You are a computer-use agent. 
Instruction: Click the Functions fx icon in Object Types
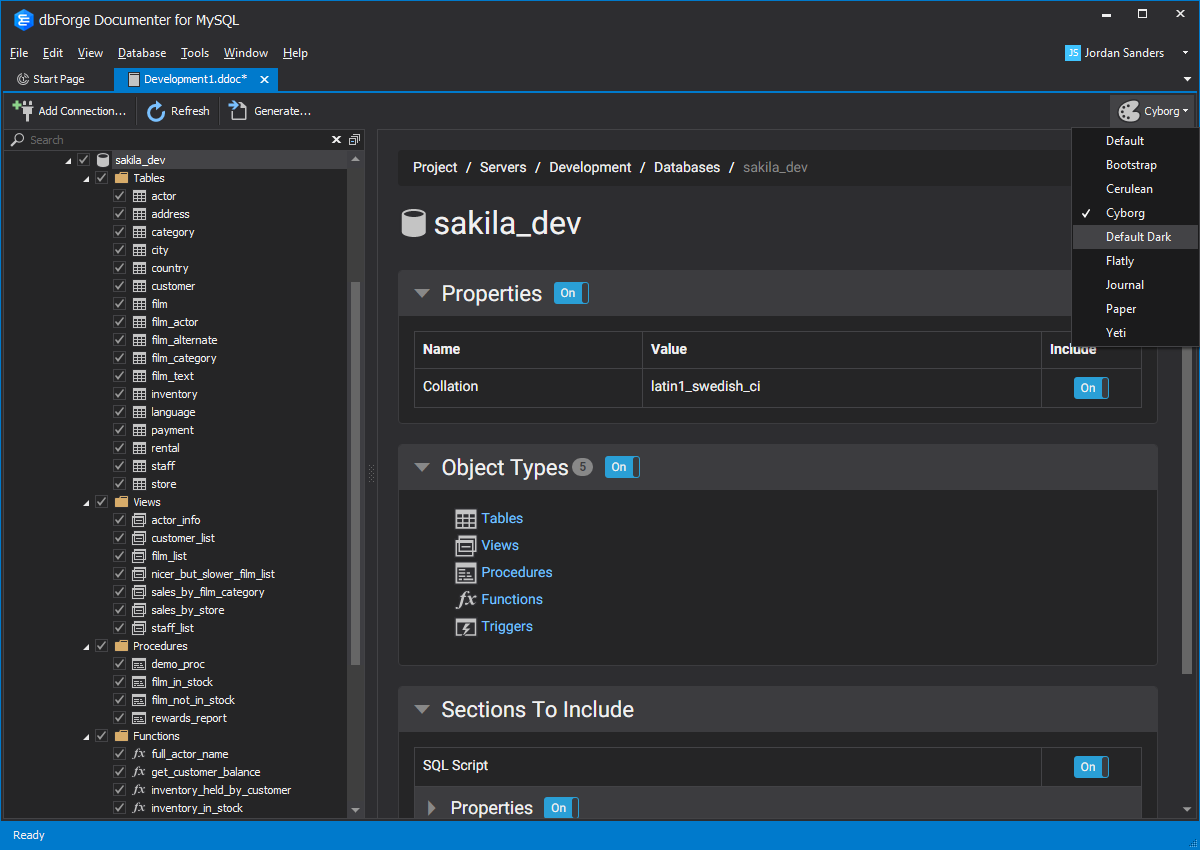click(x=465, y=600)
